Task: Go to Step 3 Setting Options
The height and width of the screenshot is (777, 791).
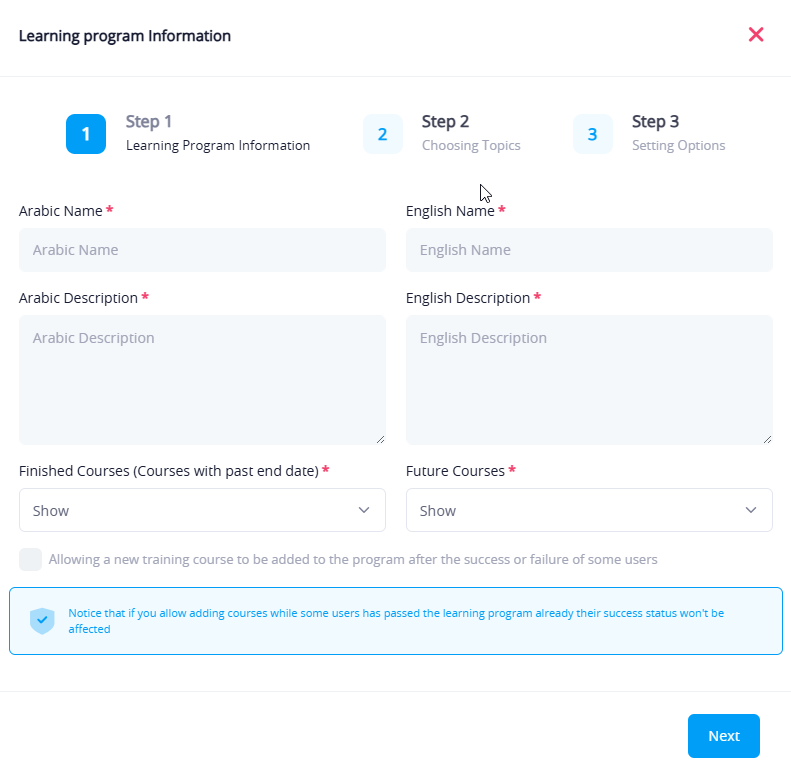Action: tap(678, 133)
